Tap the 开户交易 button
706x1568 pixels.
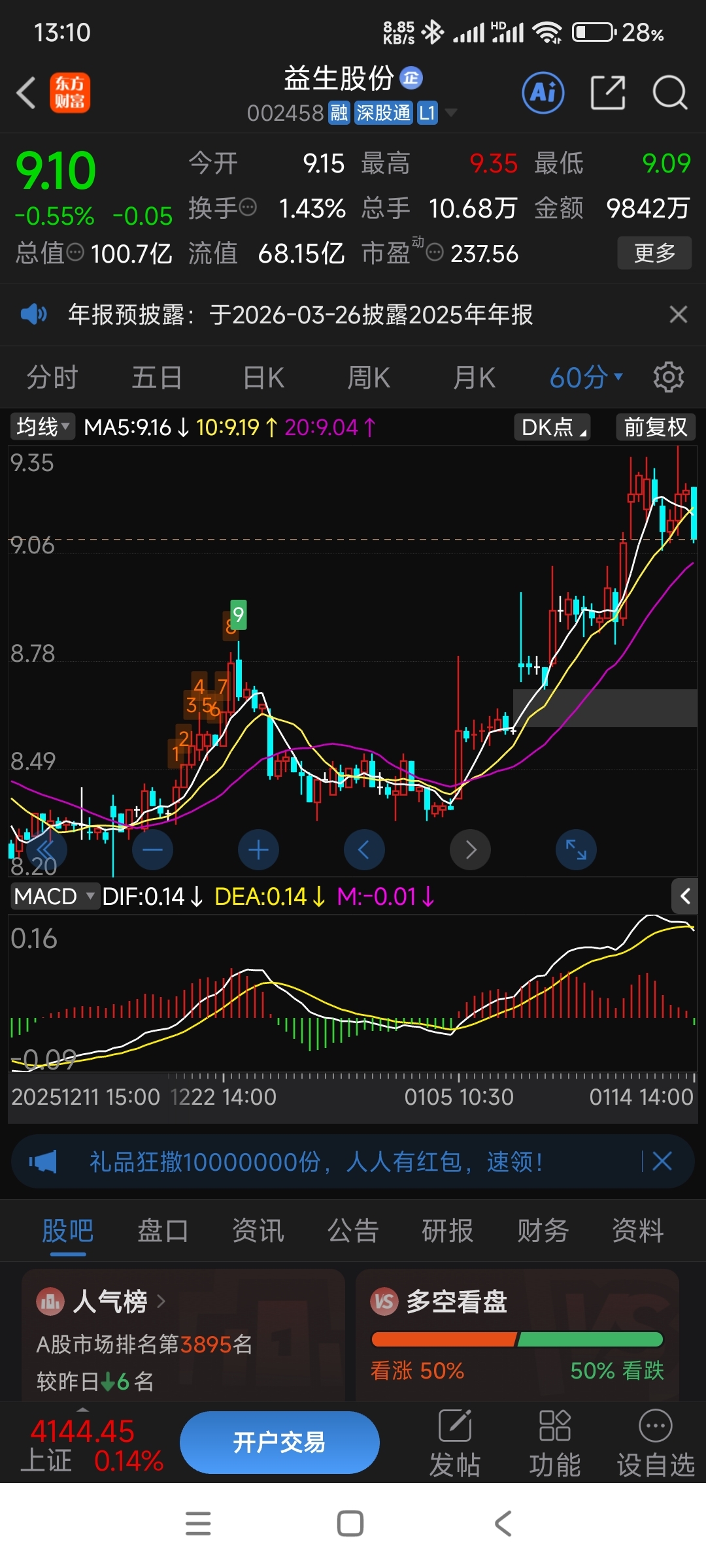[280, 1442]
